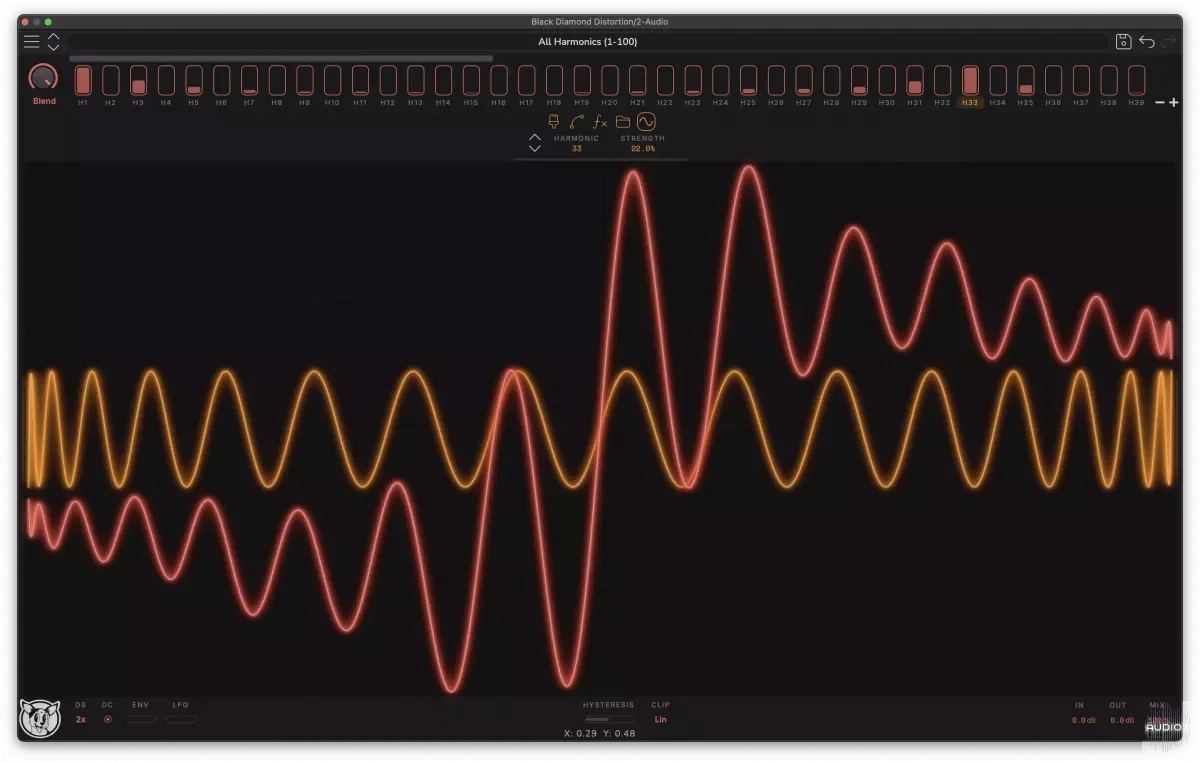The image size is (1200, 762).
Task: Click the H9 harmonic bar
Action: click(305, 80)
